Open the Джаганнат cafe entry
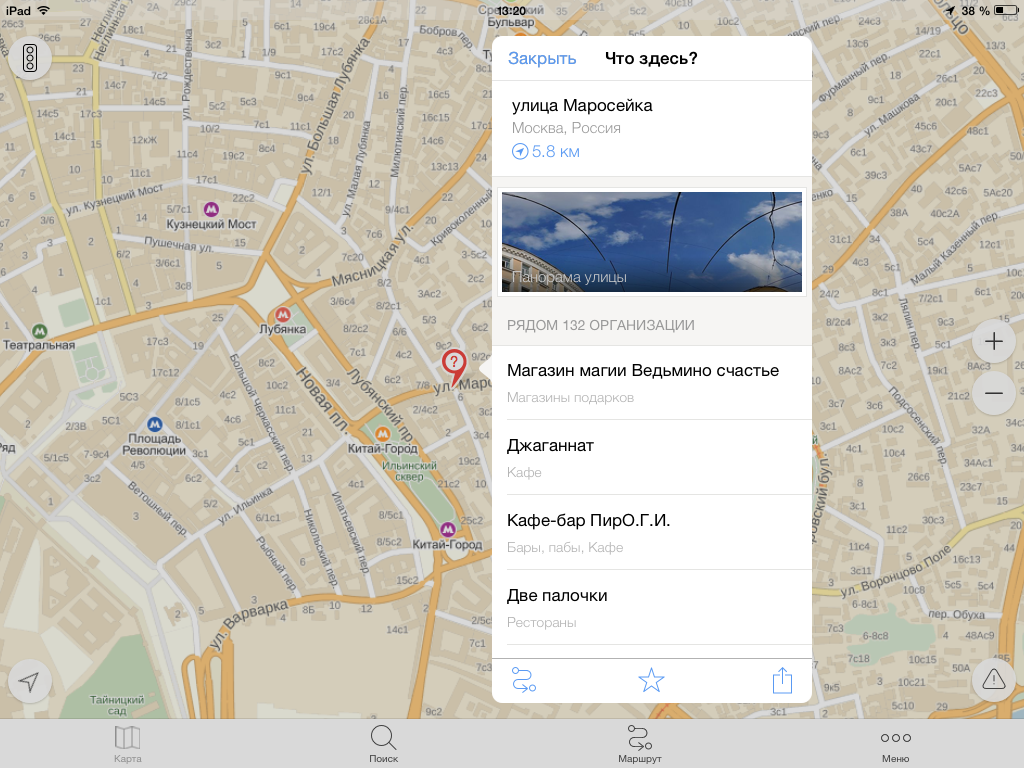This screenshot has height=768, width=1024. [x=652, y=457]
